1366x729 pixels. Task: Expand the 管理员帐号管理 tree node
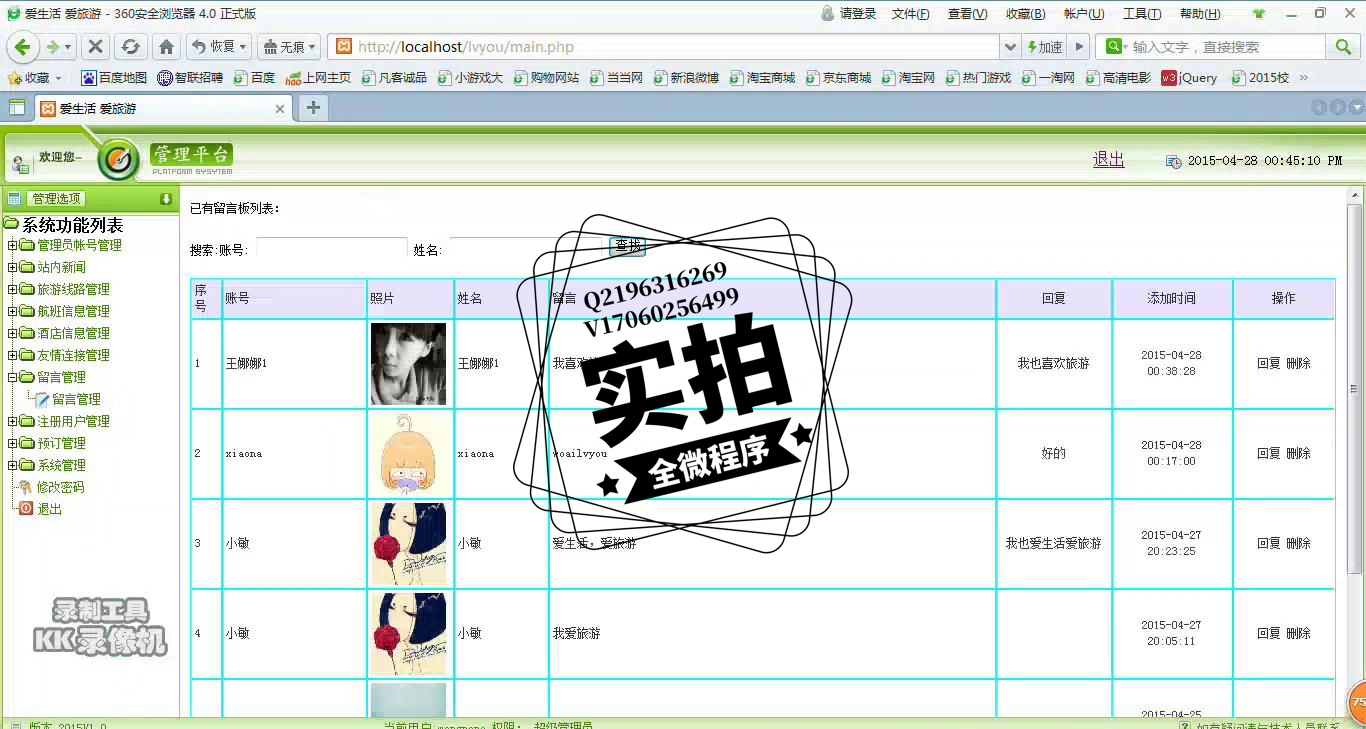pyautogui.click(x=12, y=245)
